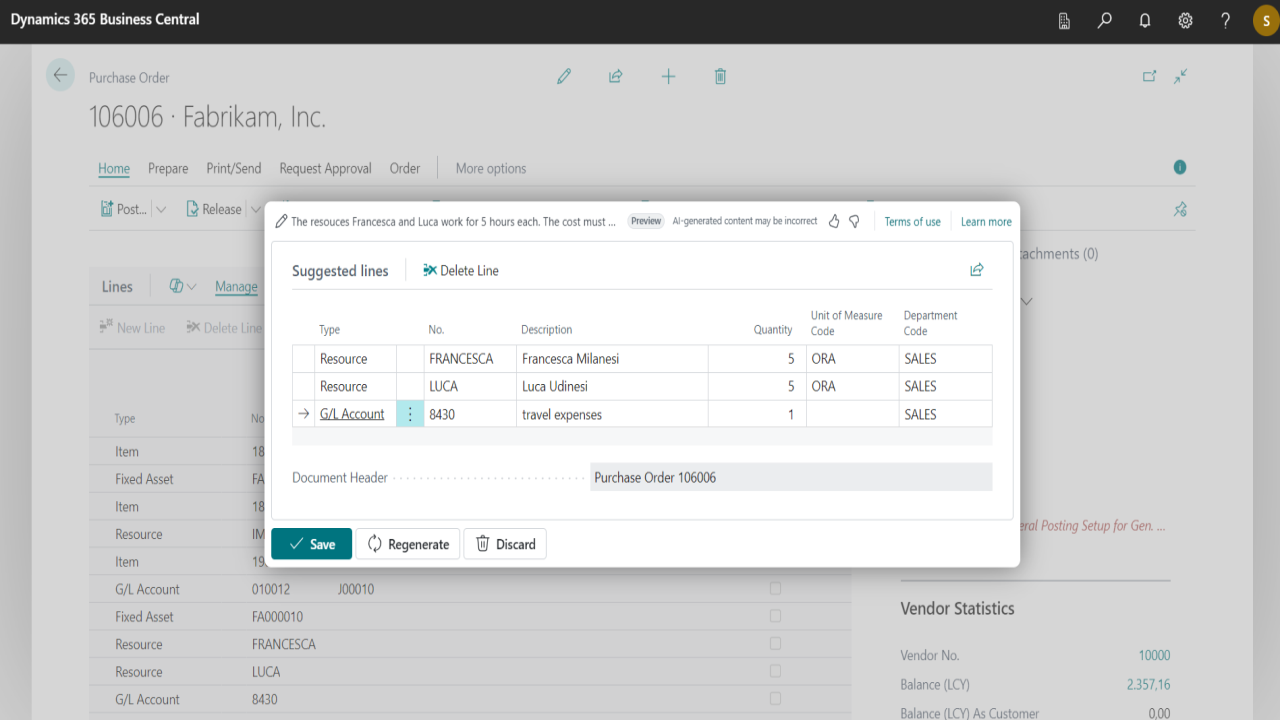Click Vendor No. value 10000

[x=1154, y=655]
